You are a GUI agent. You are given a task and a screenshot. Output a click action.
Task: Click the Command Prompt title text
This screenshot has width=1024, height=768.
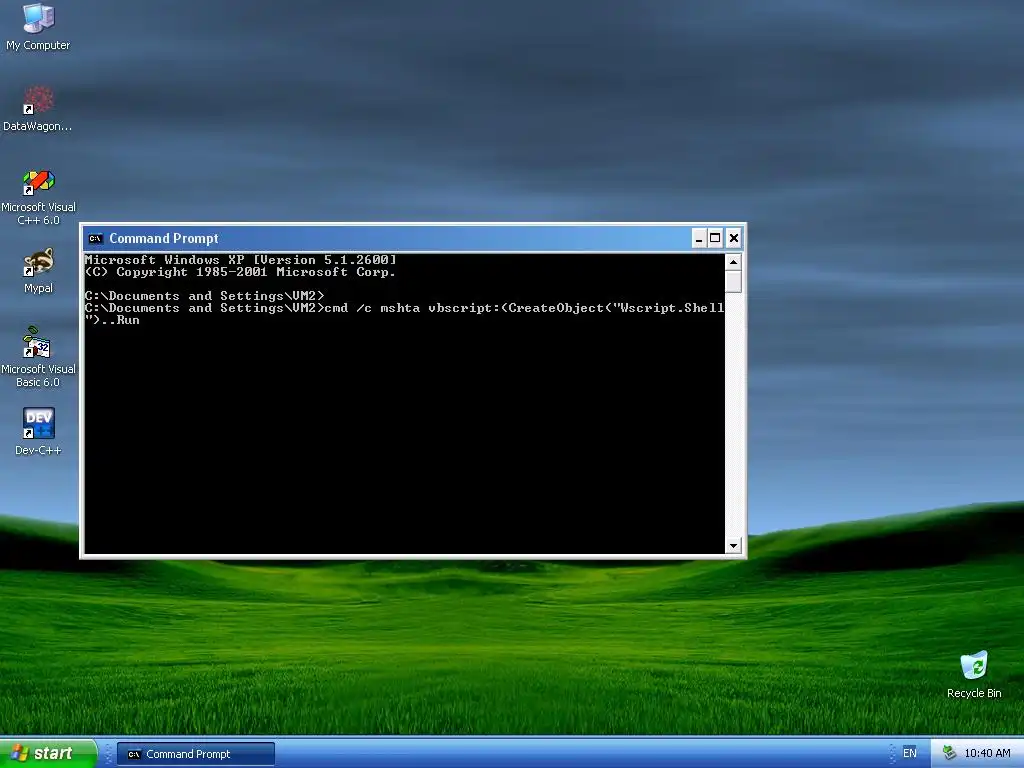pyautogui.click(x=163, y=238)
